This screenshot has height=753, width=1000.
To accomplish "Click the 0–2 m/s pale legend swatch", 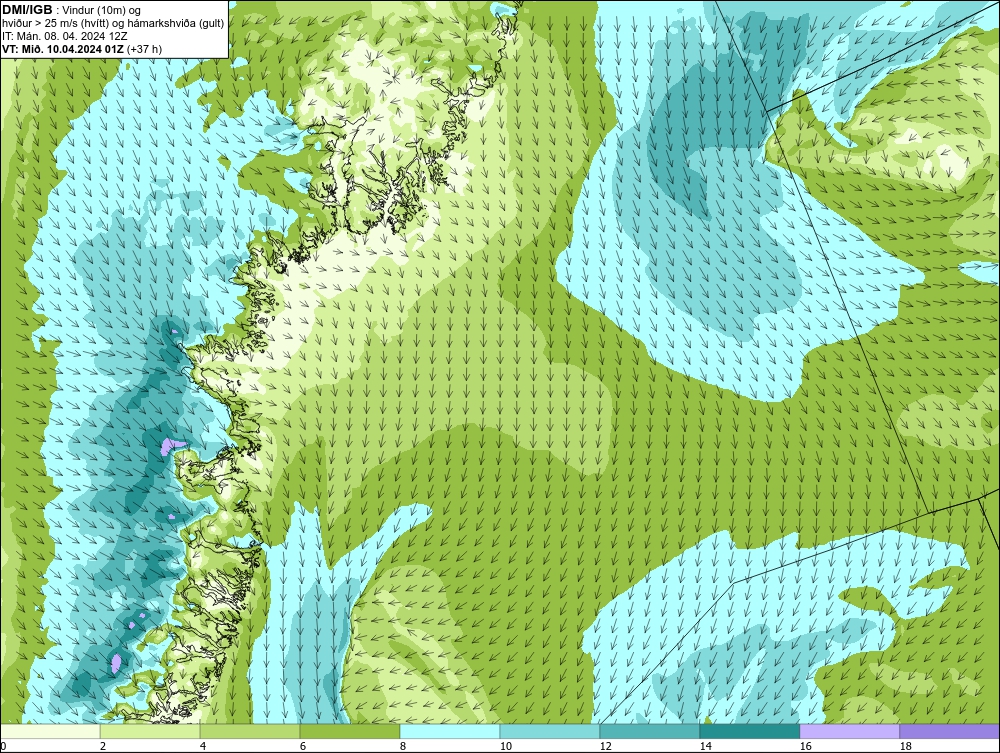I will (x=50, y=731).
